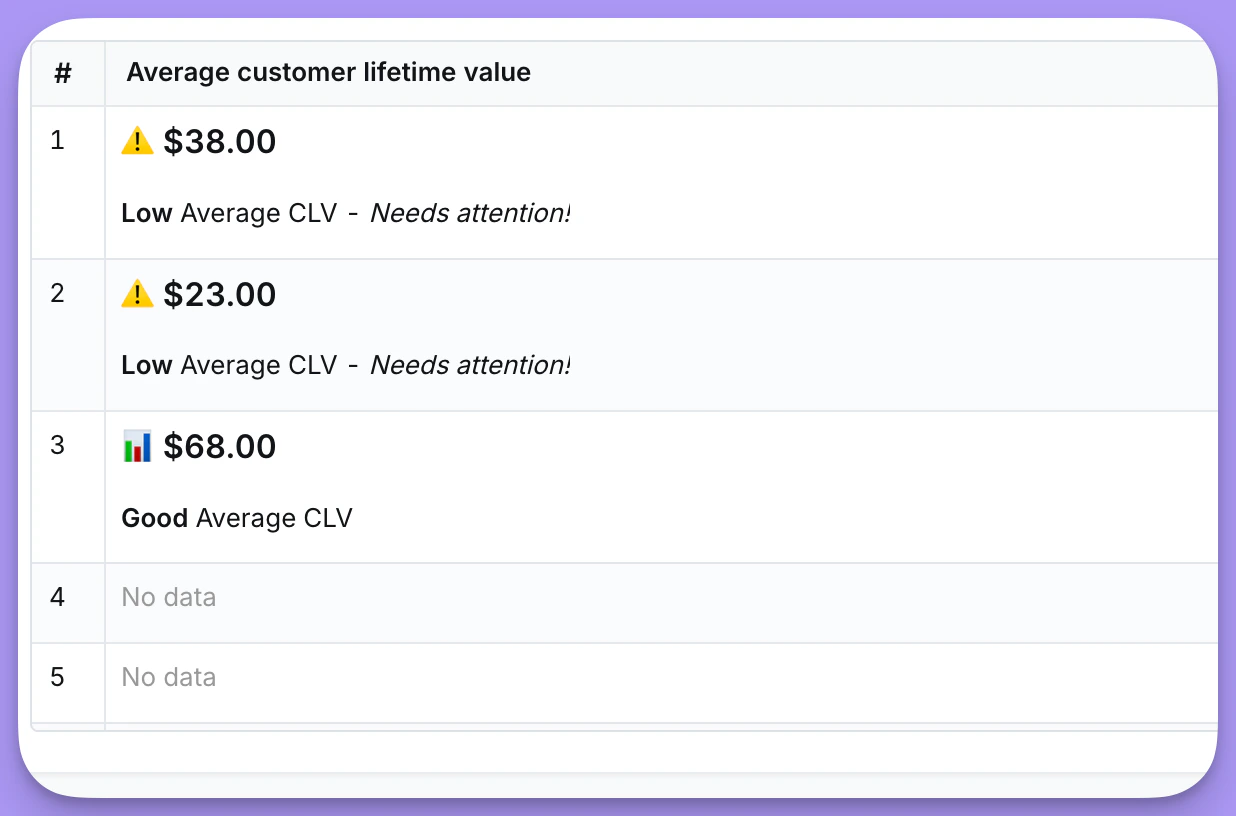Click the No data cell in row 4
Image resolution: width=1236 pixels, height=816 pixels.
167,596
